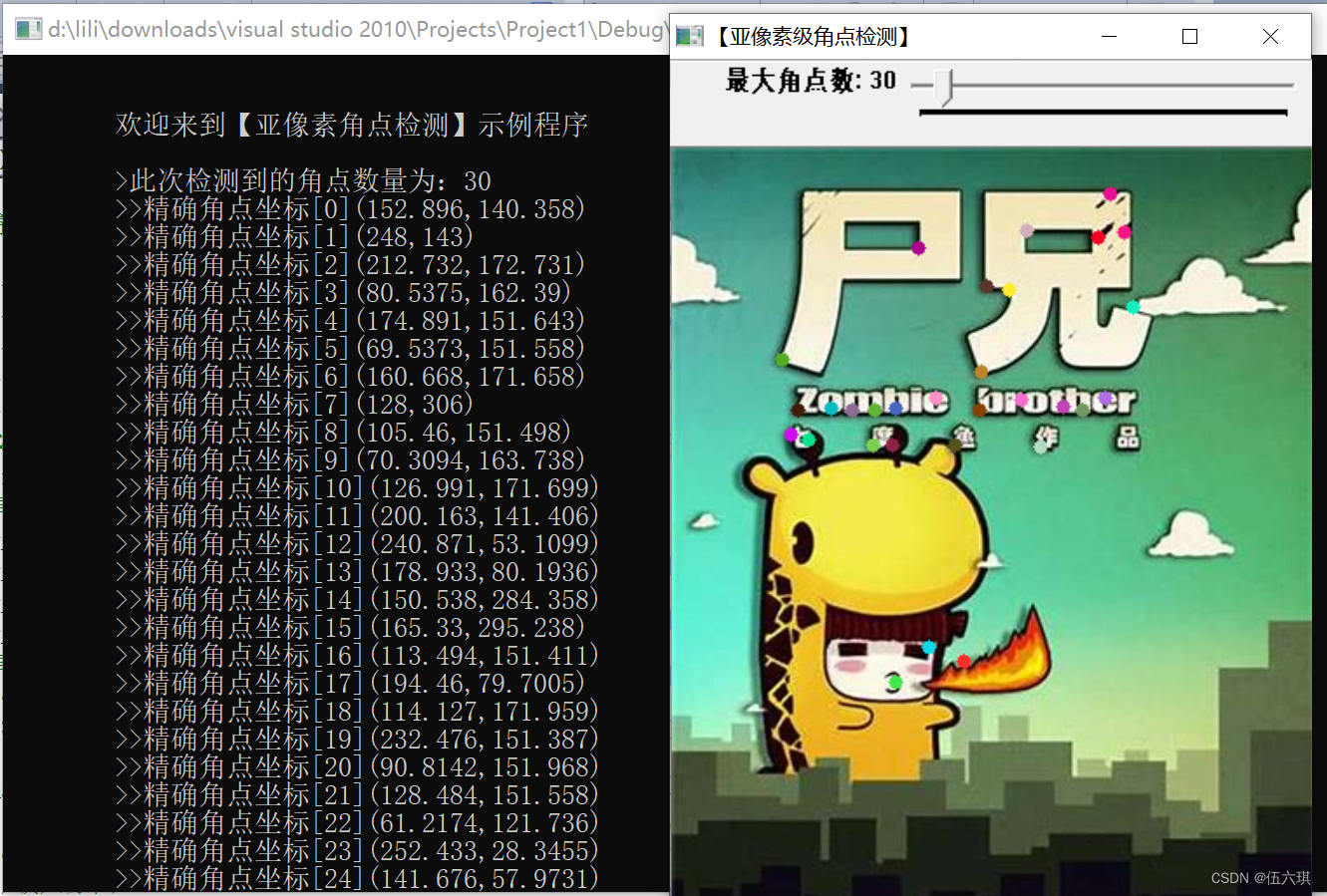The width and height of the screenshot is (1327, 896).
Task: Click the corner detection window title icon
Action: click(690, 37)
